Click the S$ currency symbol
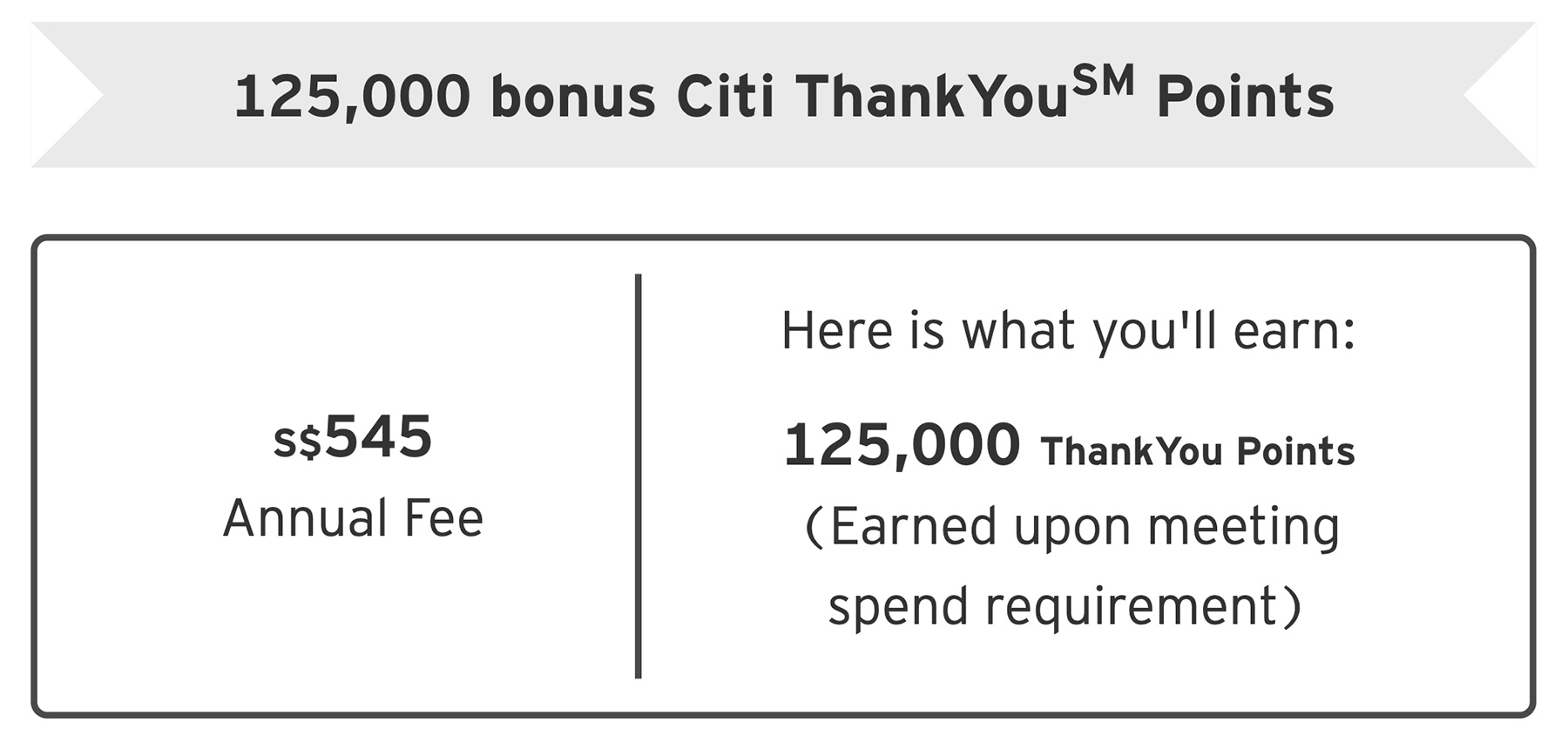This screenshot has width=1568, height=756. coord(297,441)
